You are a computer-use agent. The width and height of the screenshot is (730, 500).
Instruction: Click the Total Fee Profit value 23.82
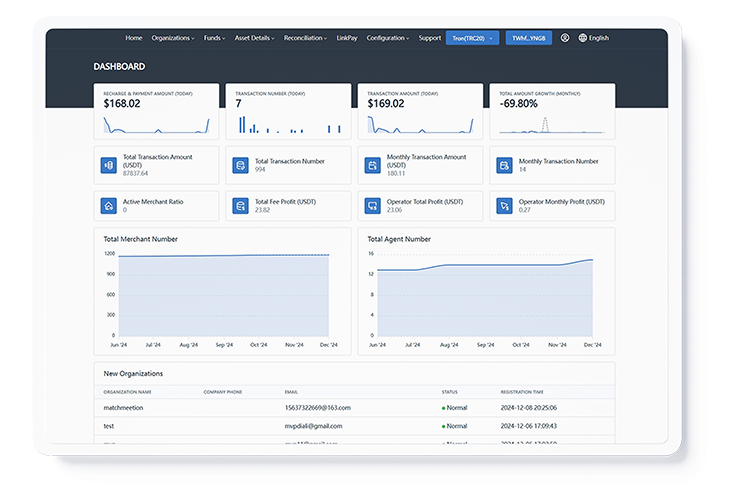point(262,210)
